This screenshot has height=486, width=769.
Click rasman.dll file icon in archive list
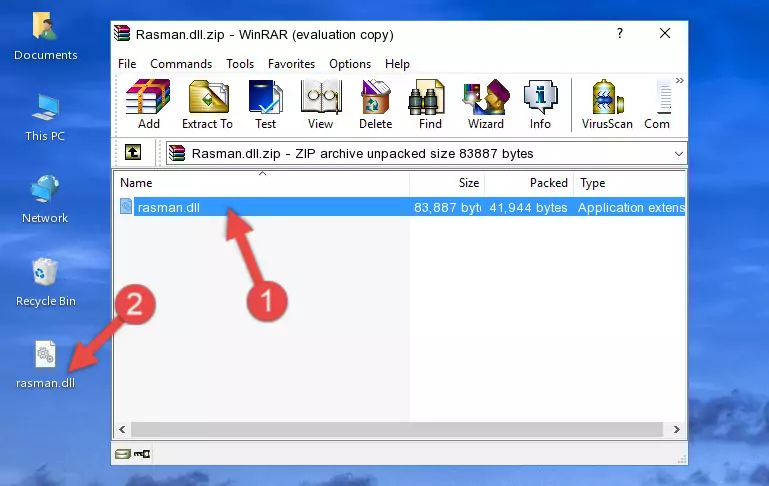click(x=126, y=206)
